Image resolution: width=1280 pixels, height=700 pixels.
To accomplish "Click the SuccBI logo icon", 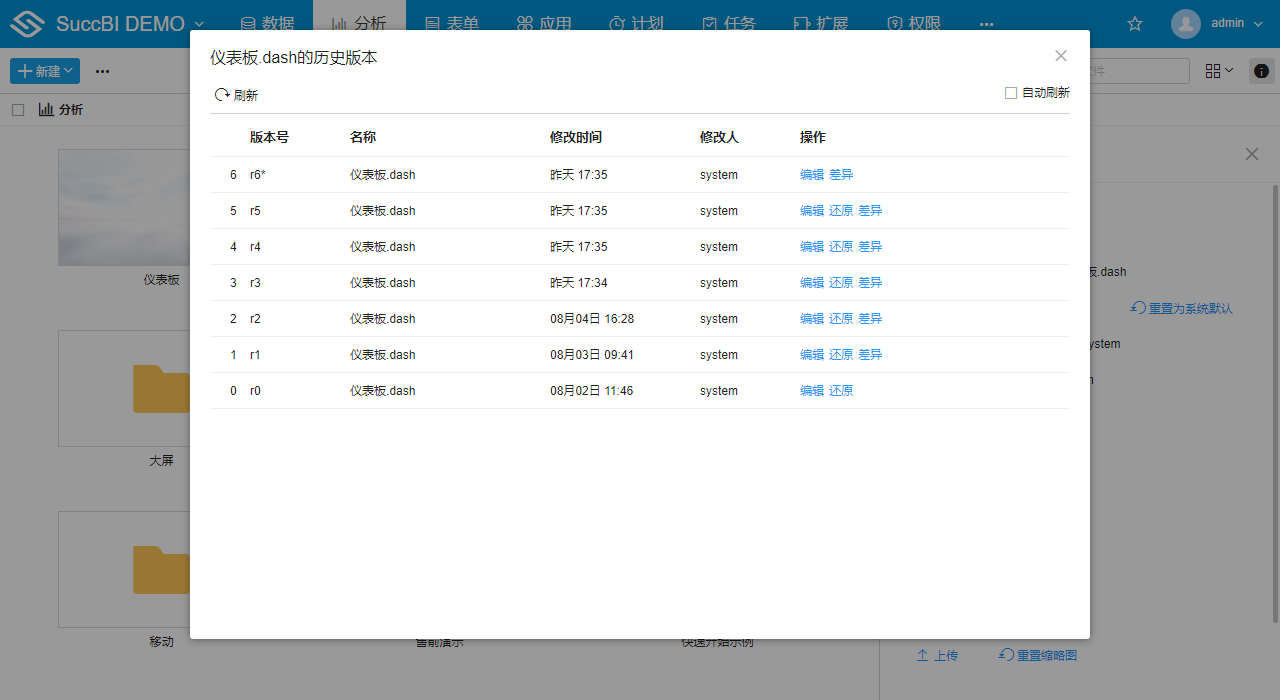I will coord(28,24).
